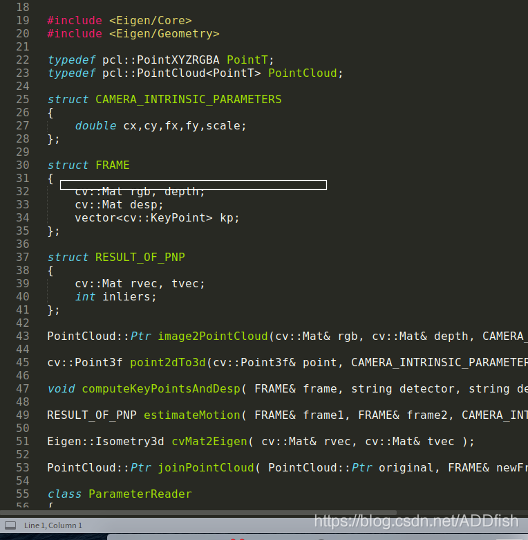Click the "double" keyword on line 27
This screenshot has height=540, width=528.
96,126
